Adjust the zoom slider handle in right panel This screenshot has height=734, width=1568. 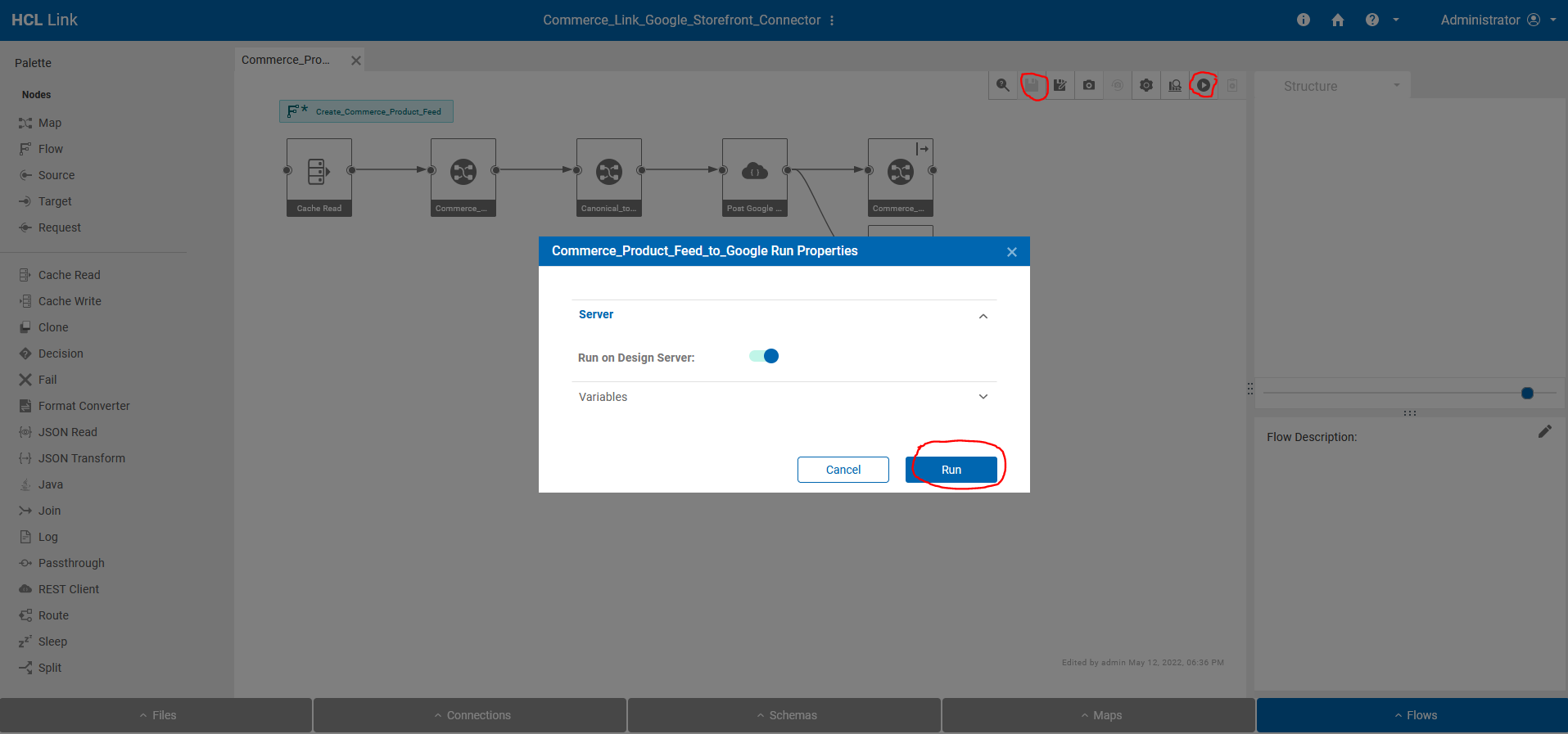pyautogui.click(x=1527, y=393)
